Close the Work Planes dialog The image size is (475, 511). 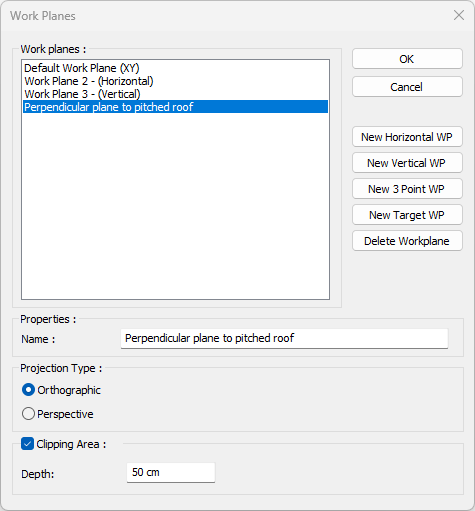pos(459,15)
